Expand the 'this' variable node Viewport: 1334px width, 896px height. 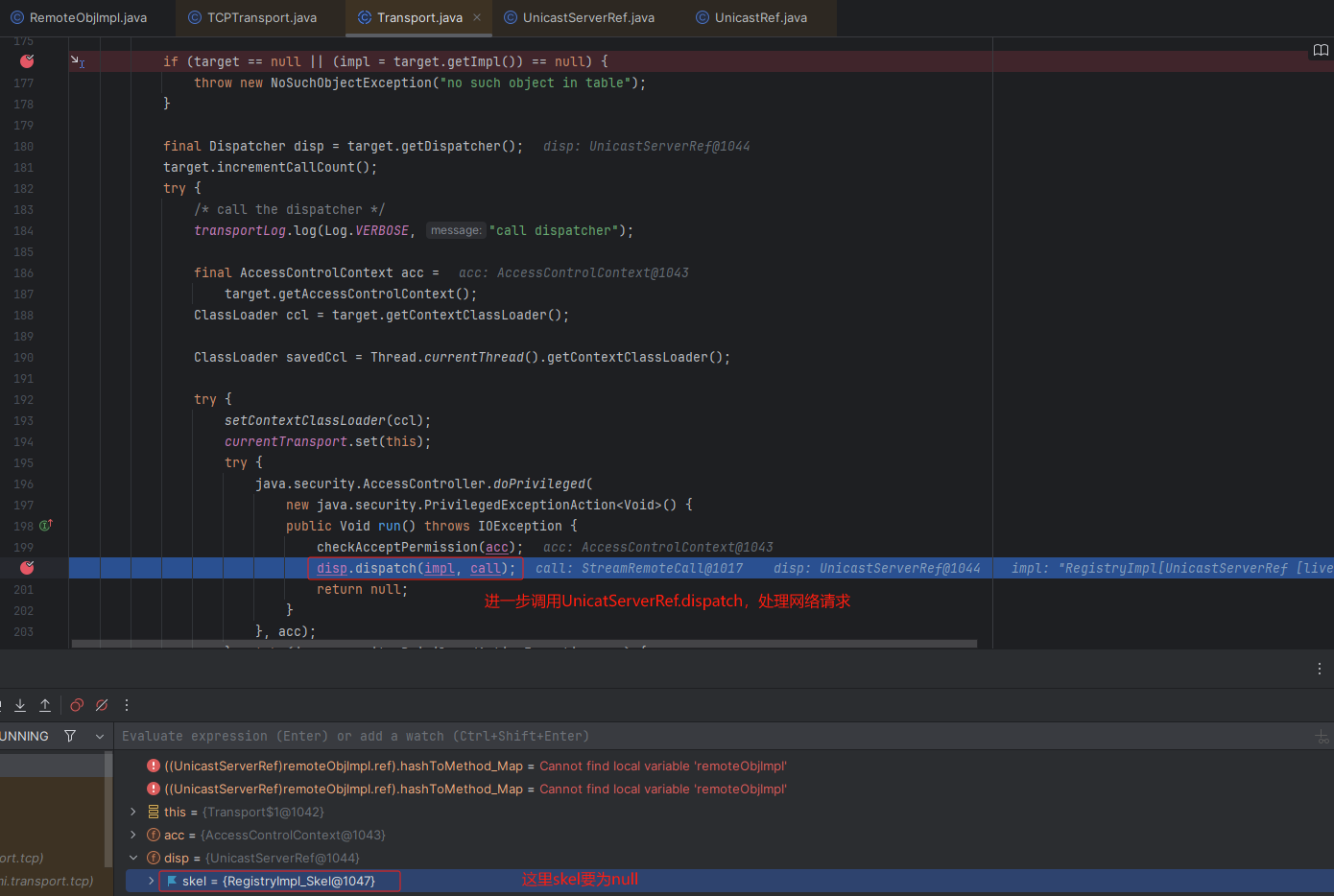(133, 812)
